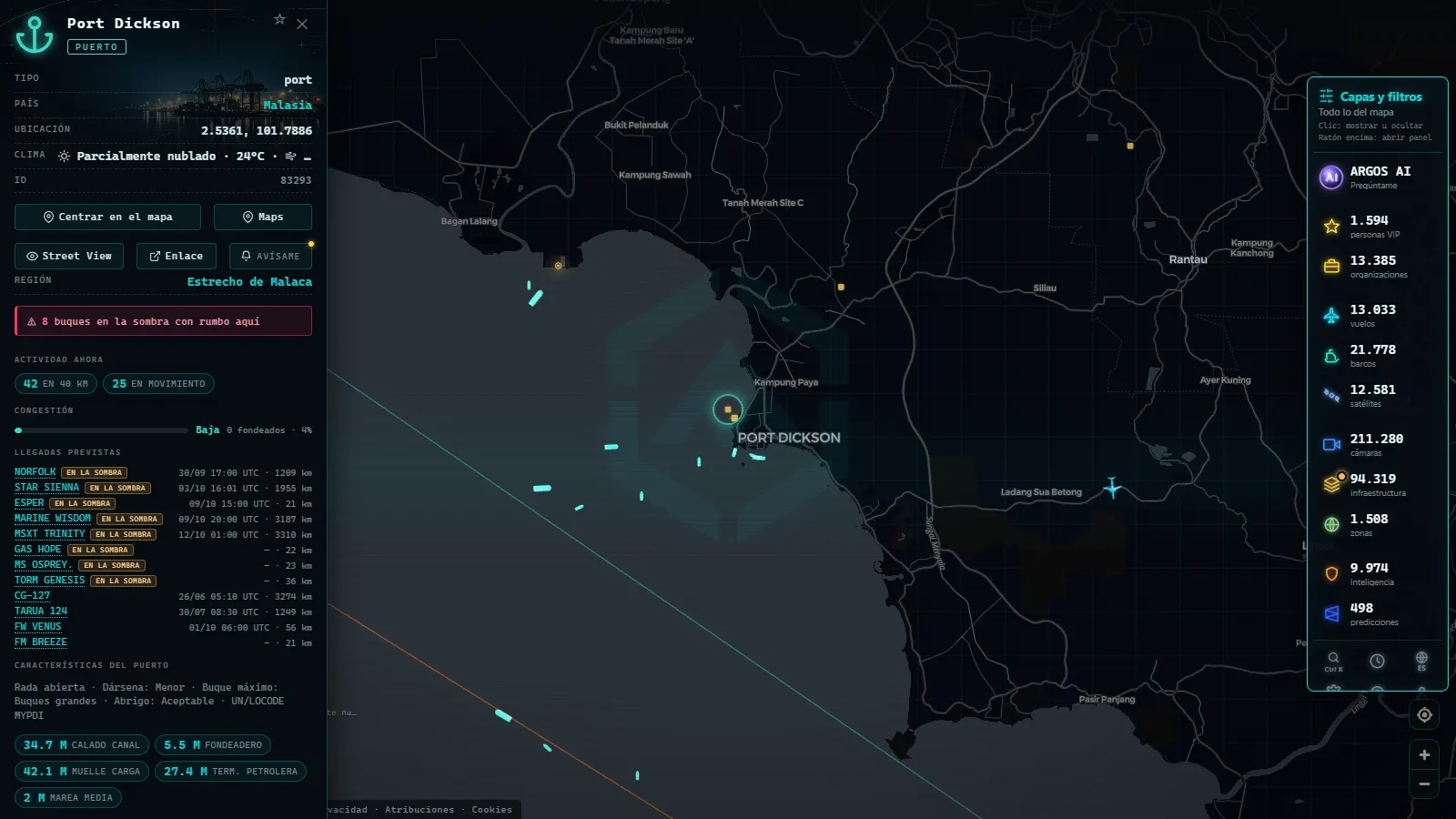Open Street View for Port Dickson
Viewport: 1456px width, 819px height.
[x=69, y=257]
